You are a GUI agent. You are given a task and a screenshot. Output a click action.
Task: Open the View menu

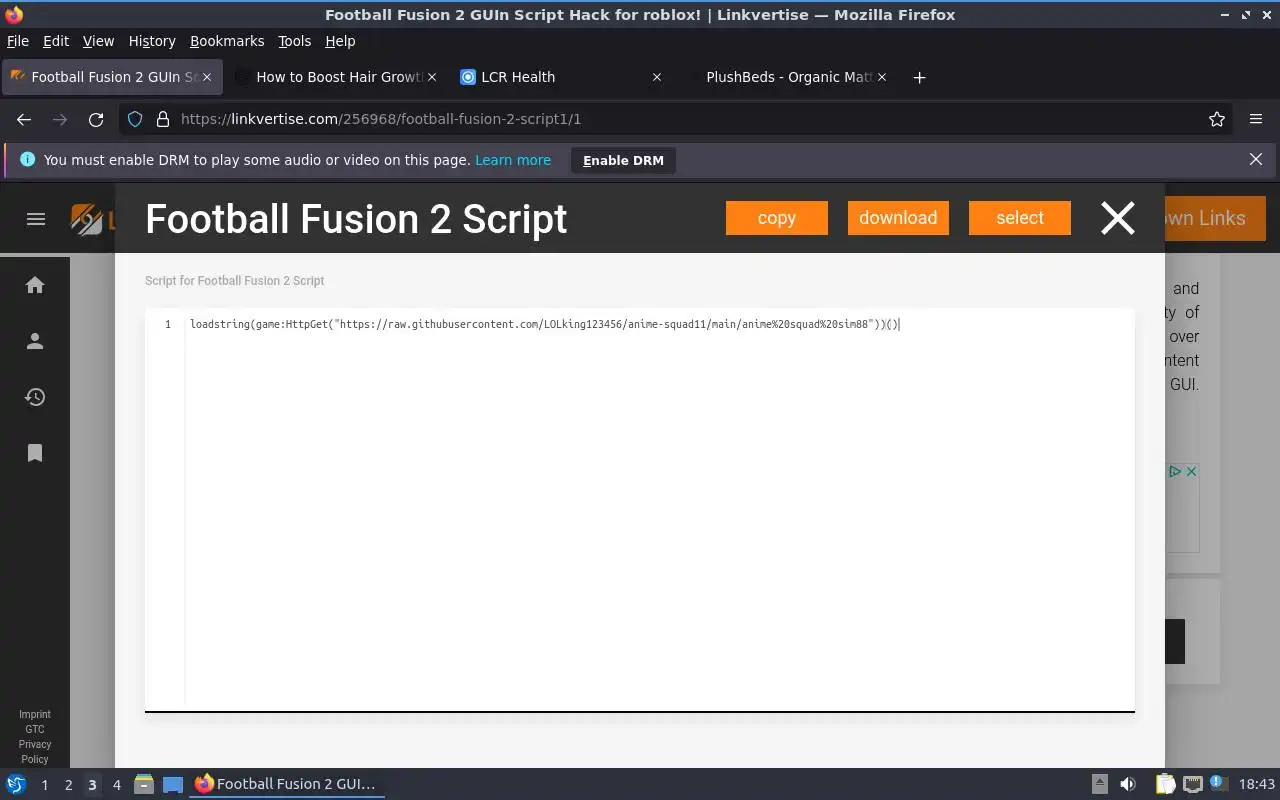coord(98,41)
